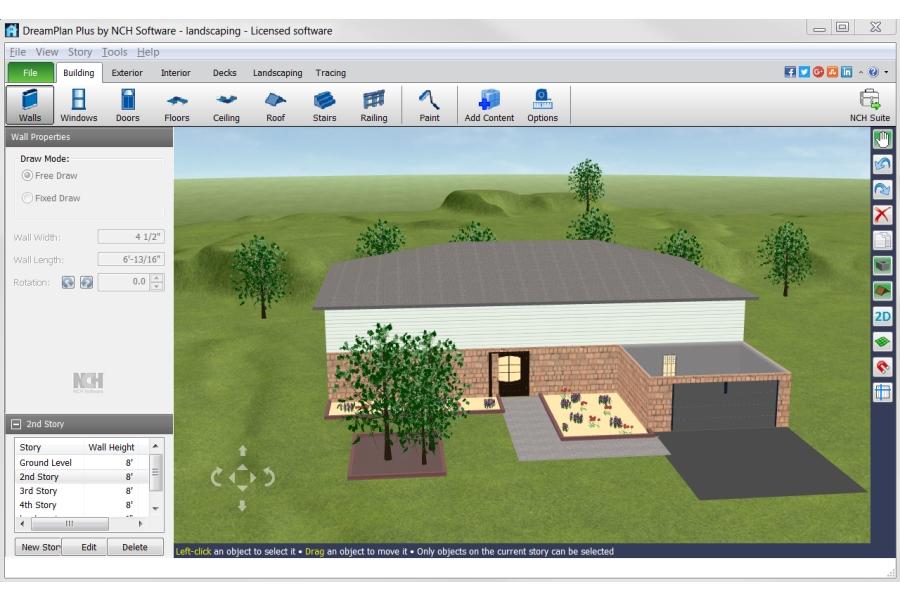
Task: Click the green File tab
Action: [x=30, y=73]
